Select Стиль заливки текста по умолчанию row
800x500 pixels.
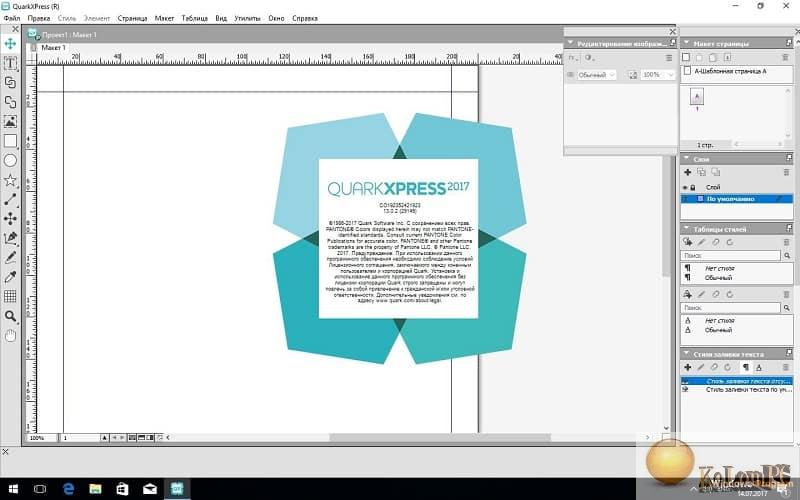coord(737,390)
